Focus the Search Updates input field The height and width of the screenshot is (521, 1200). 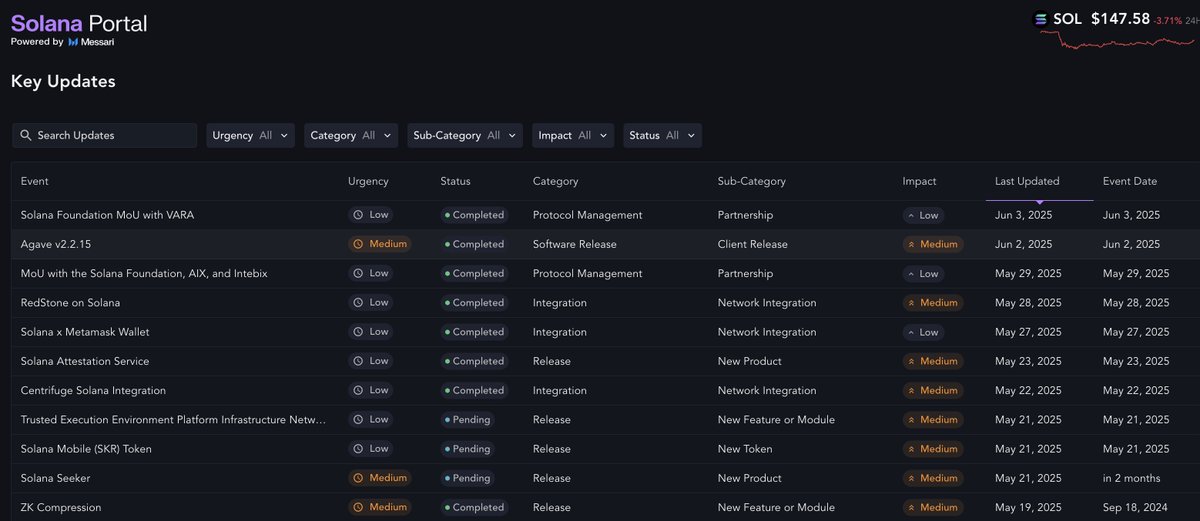[104, 135]
